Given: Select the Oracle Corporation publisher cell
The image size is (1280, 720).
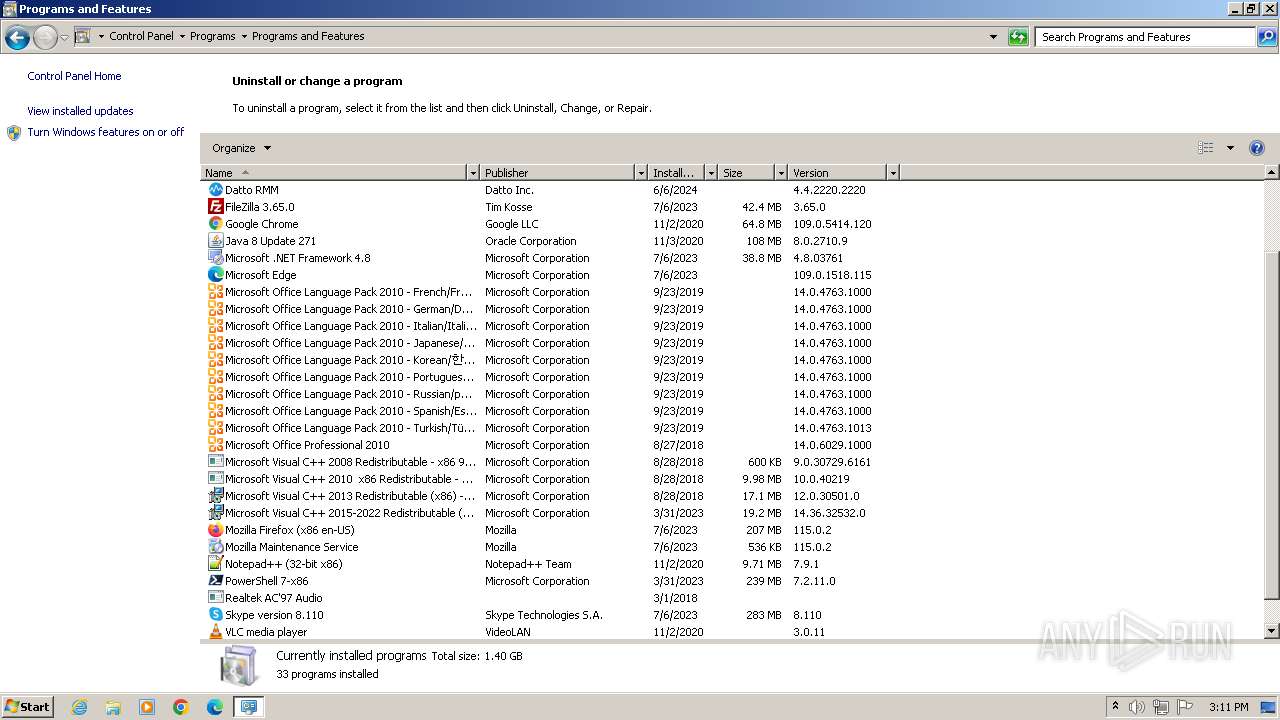Looking at the screenshot, I should point(531,241).
